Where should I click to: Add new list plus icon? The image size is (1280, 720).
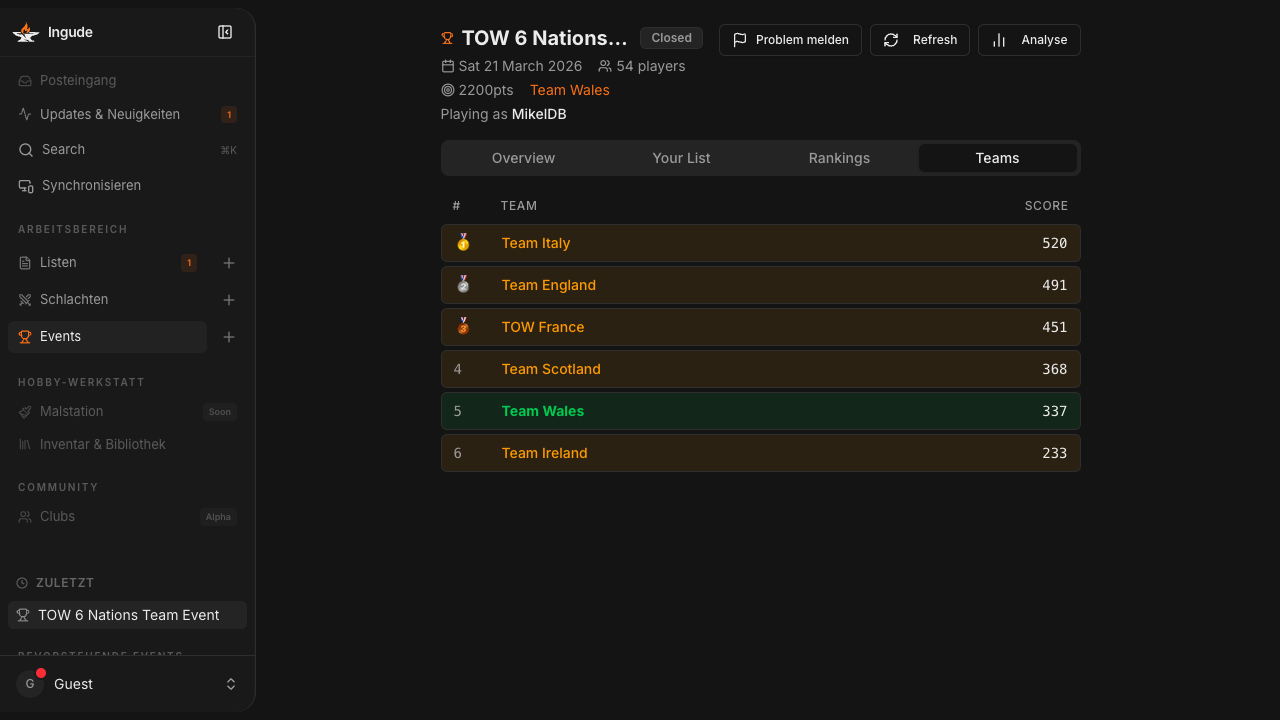click(229, 263)
